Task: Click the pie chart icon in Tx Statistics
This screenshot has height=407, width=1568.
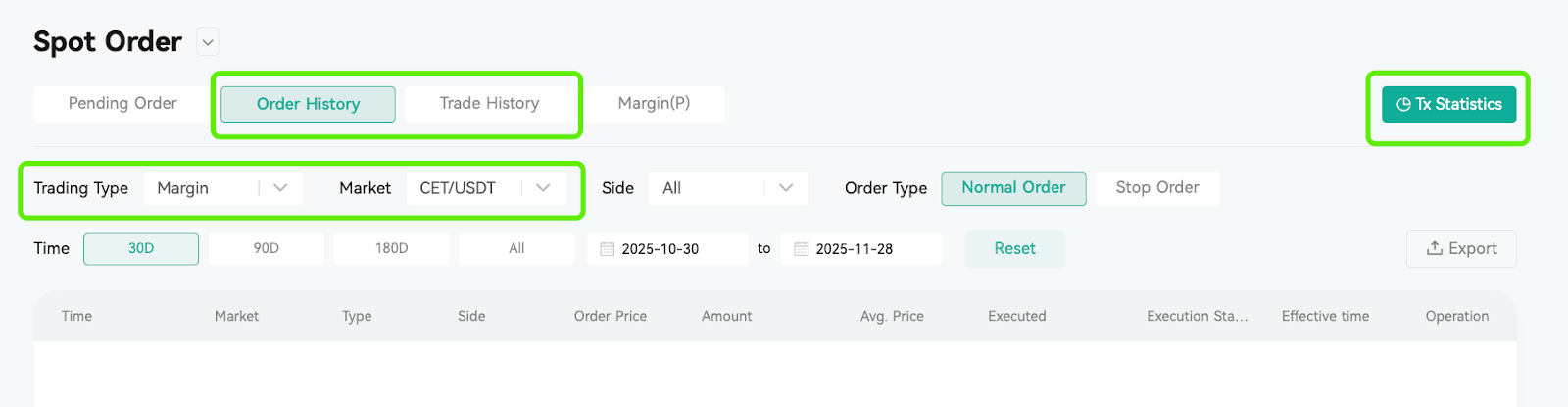Action: (x=1403, y=104)
